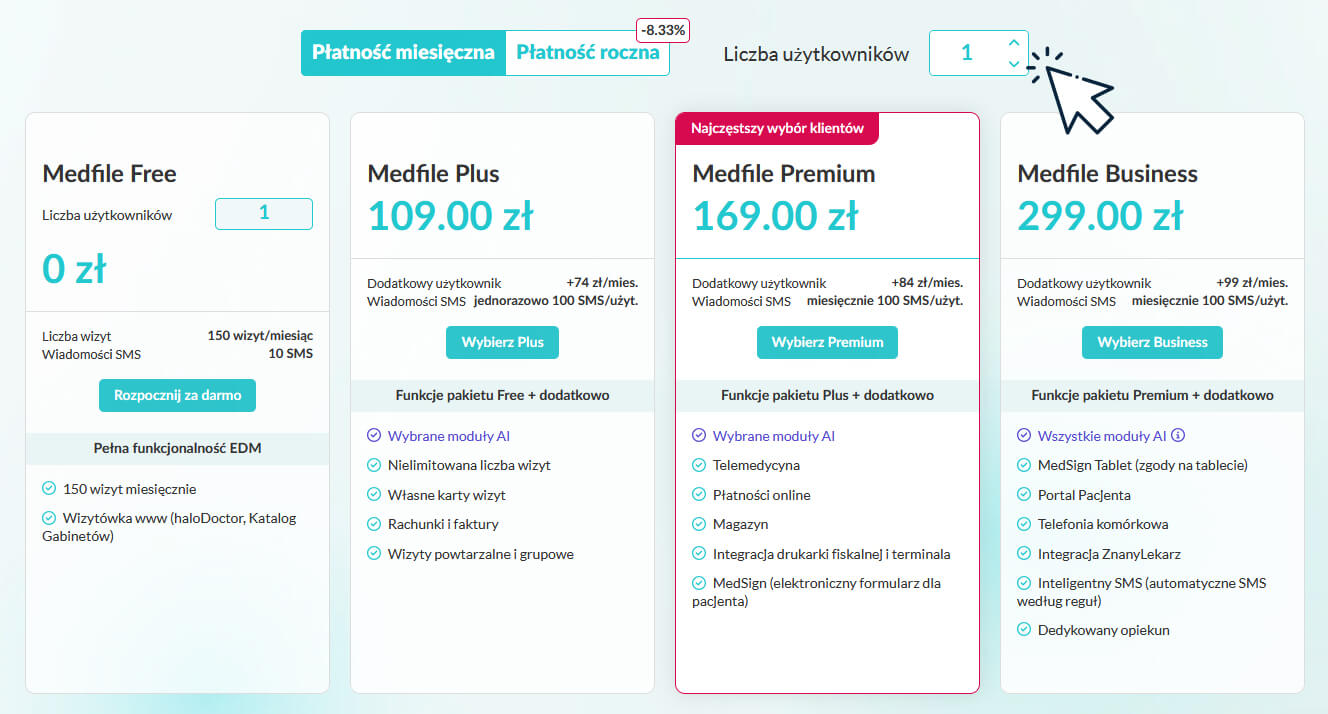Screen dimensions: 1328x714
Task: Click the Wybierz Premium button
Action: click(x=827, y=342)
